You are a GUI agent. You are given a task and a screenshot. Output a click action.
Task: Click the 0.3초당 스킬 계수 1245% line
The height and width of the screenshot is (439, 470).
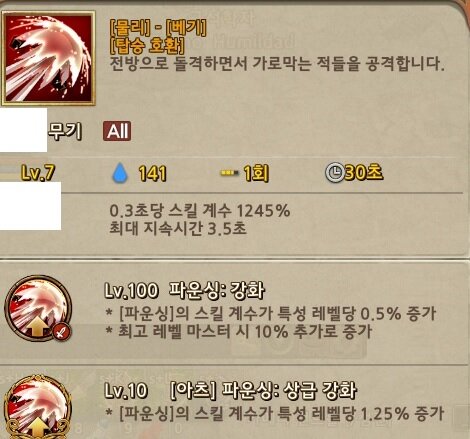200,211
